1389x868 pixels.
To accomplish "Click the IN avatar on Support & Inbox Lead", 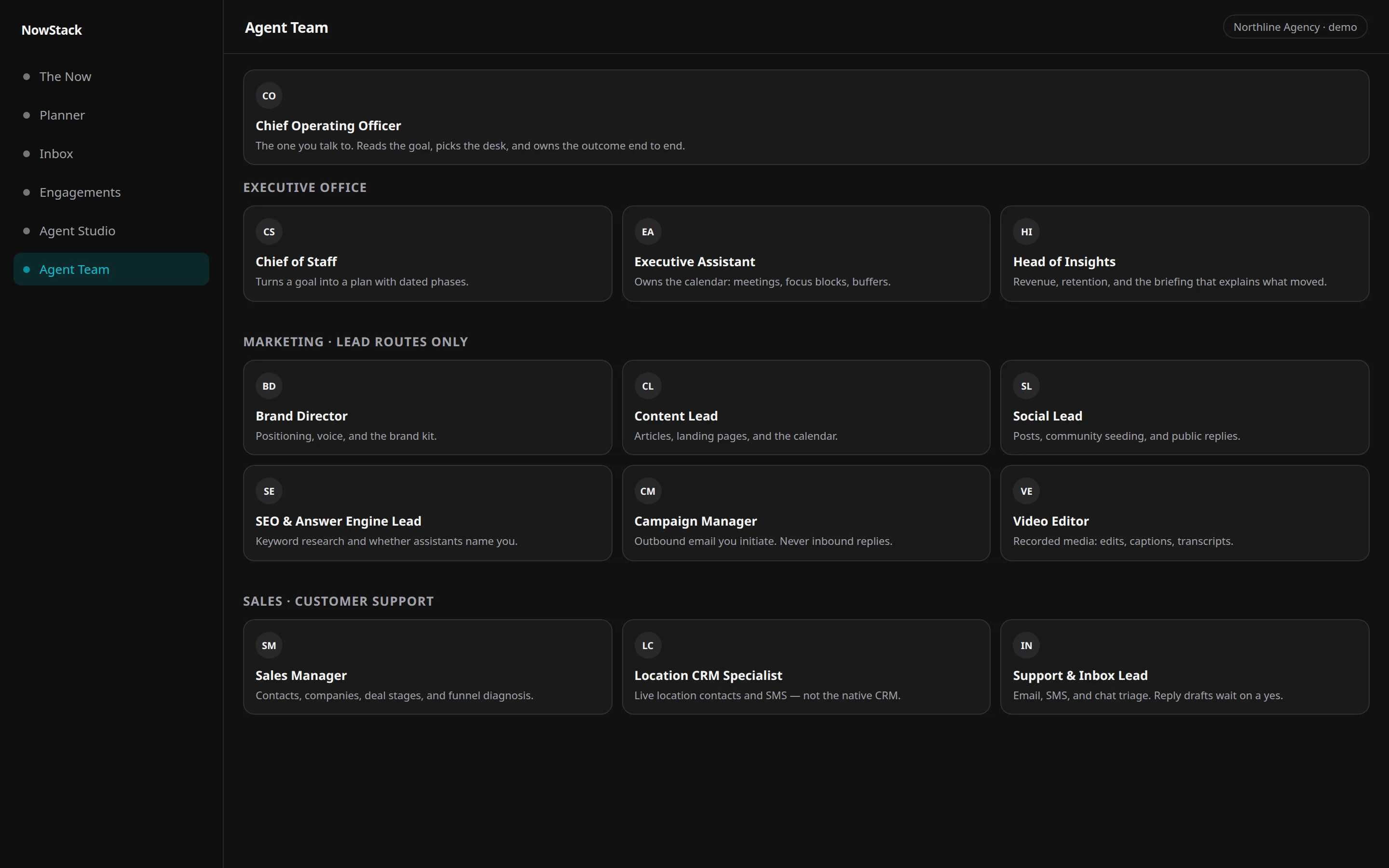I will pyautogui.click(x=1026, y=646).
